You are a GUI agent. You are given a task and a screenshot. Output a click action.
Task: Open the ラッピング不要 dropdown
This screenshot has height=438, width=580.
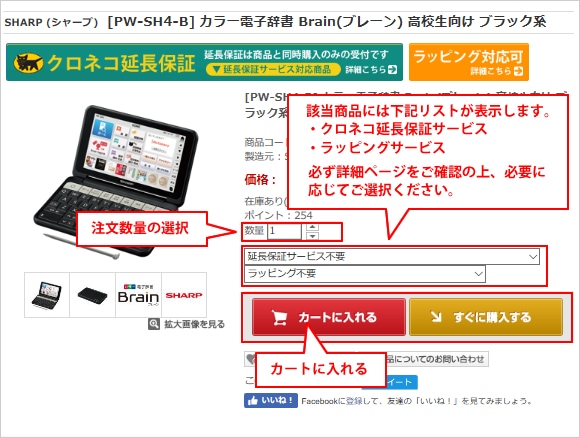(365, 274)
